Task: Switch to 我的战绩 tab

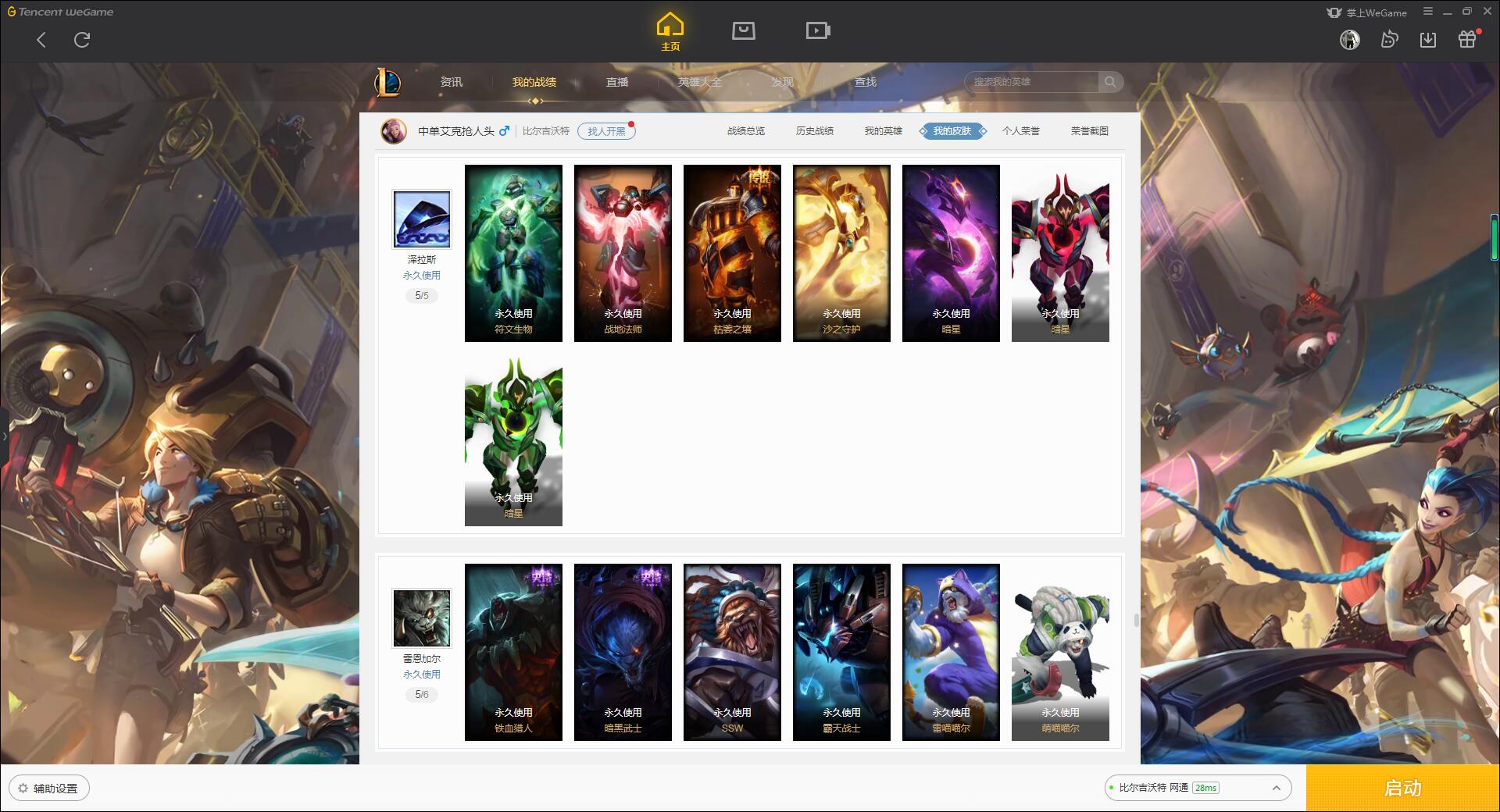Action: [x=534, y=82]
